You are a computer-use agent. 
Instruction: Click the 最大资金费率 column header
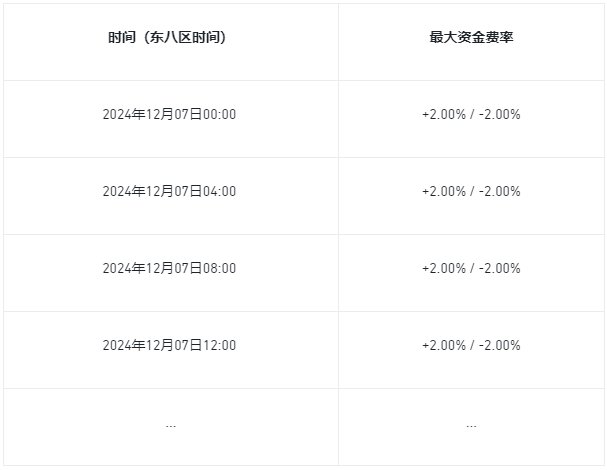coord(471,38)
